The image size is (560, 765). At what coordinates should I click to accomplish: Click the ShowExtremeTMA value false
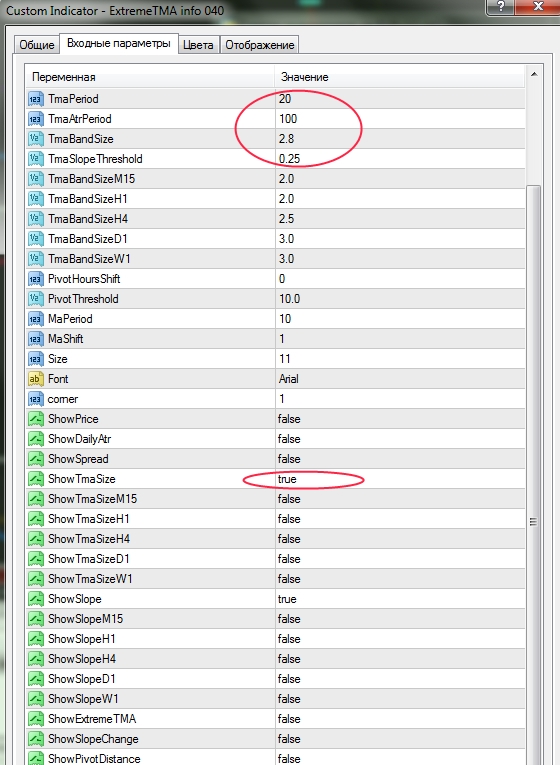[x=289, y=719]
